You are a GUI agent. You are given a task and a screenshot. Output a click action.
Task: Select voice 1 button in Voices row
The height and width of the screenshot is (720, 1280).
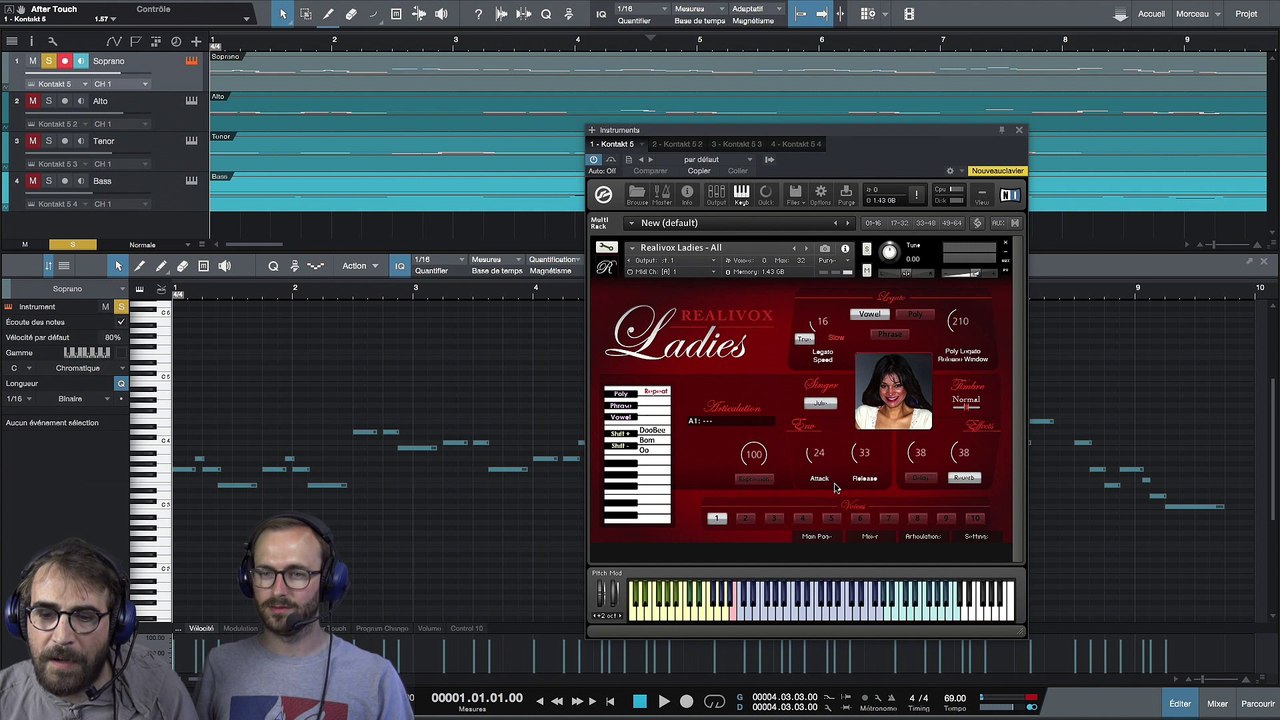point(716,518)
